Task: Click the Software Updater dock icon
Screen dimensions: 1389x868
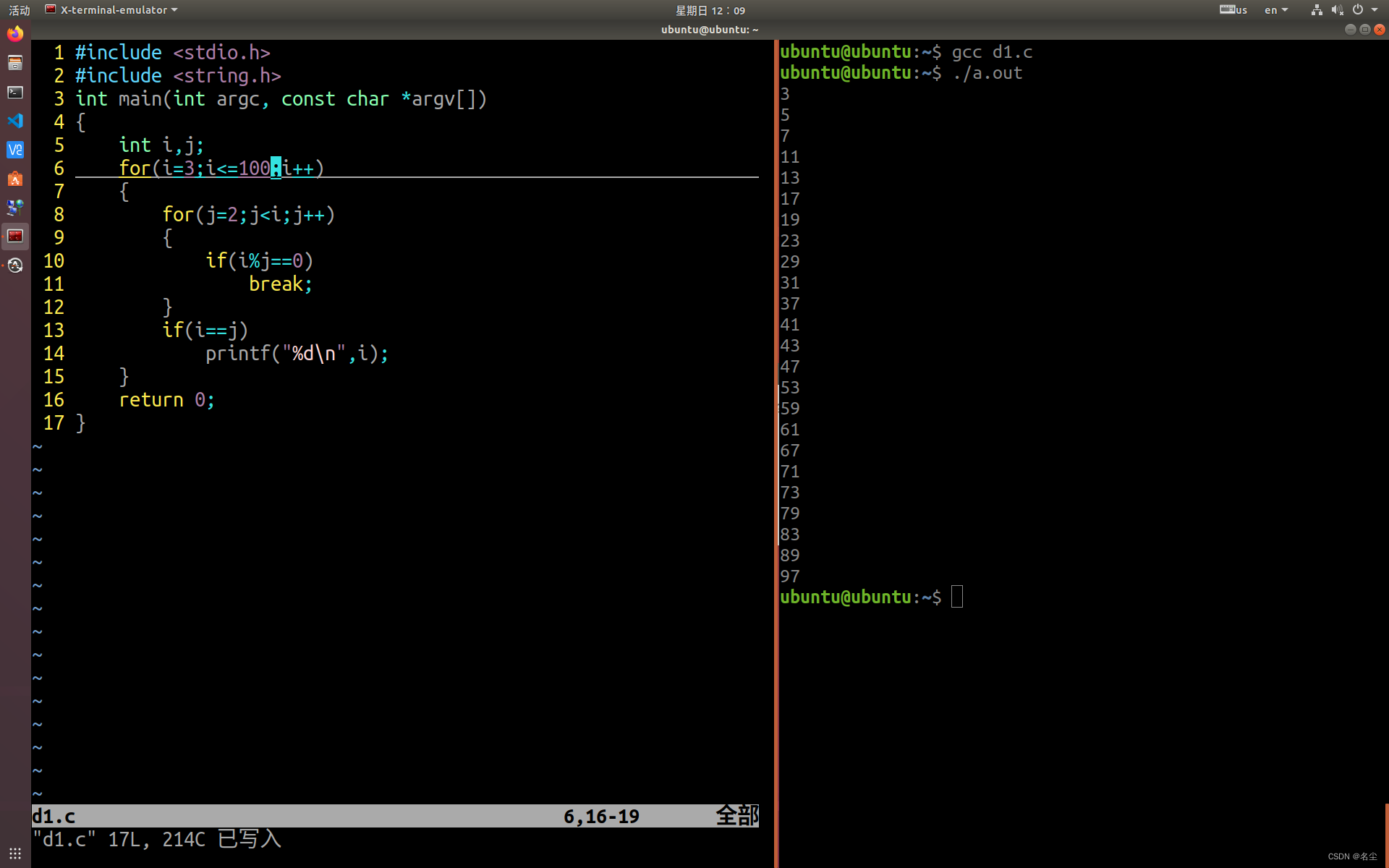Action: click(15, 265)
